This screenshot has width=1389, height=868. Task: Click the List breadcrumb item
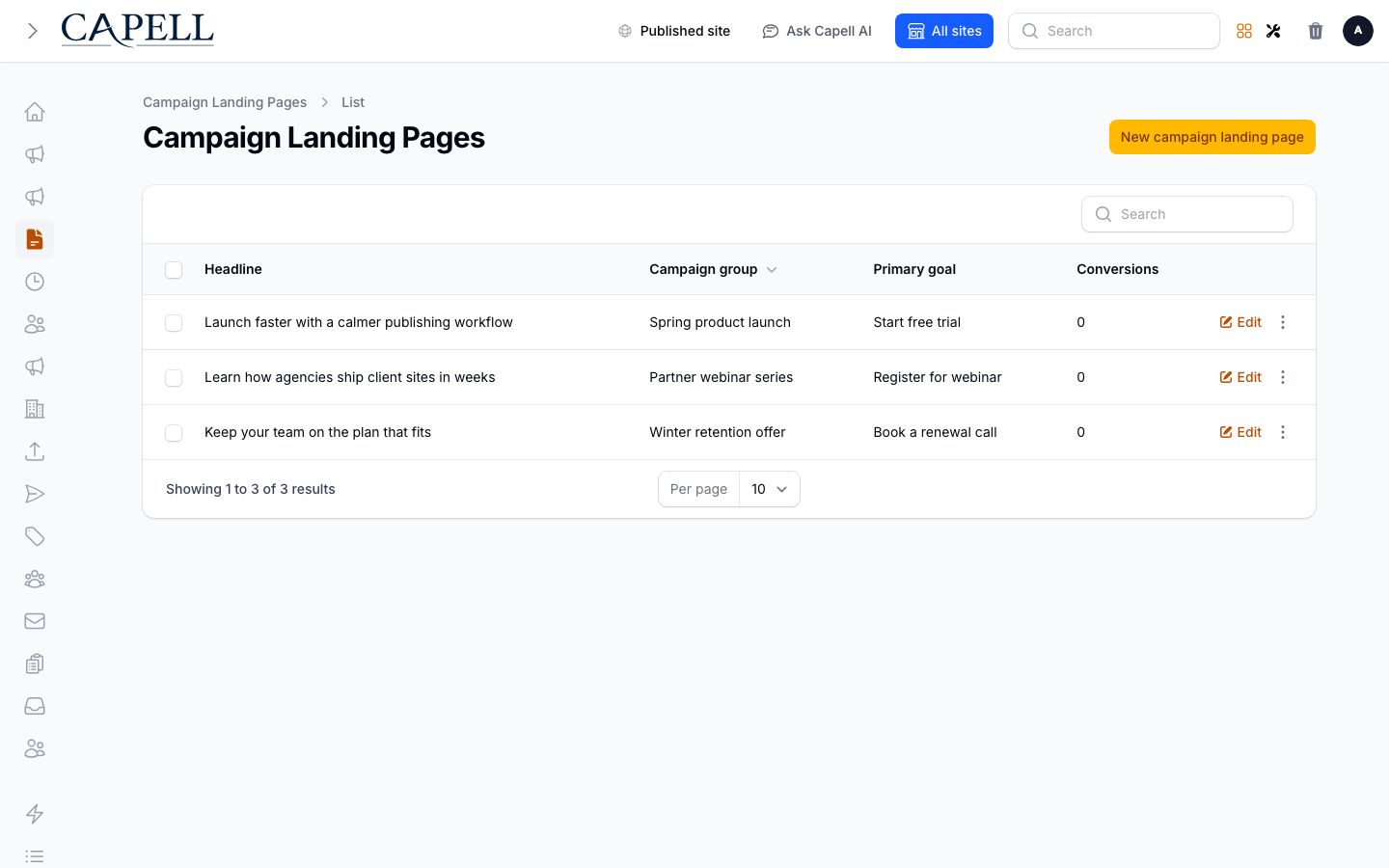353,102
